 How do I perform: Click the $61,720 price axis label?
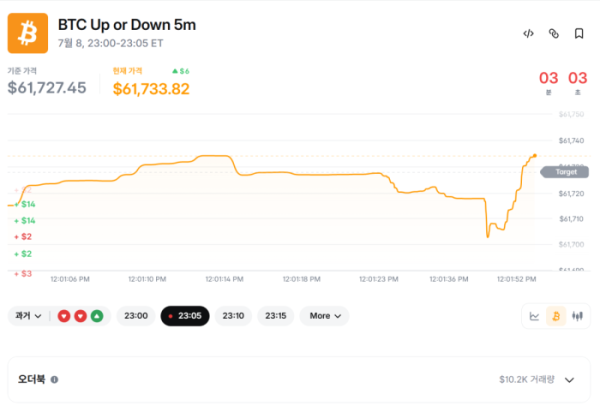(x=571, y=194)
